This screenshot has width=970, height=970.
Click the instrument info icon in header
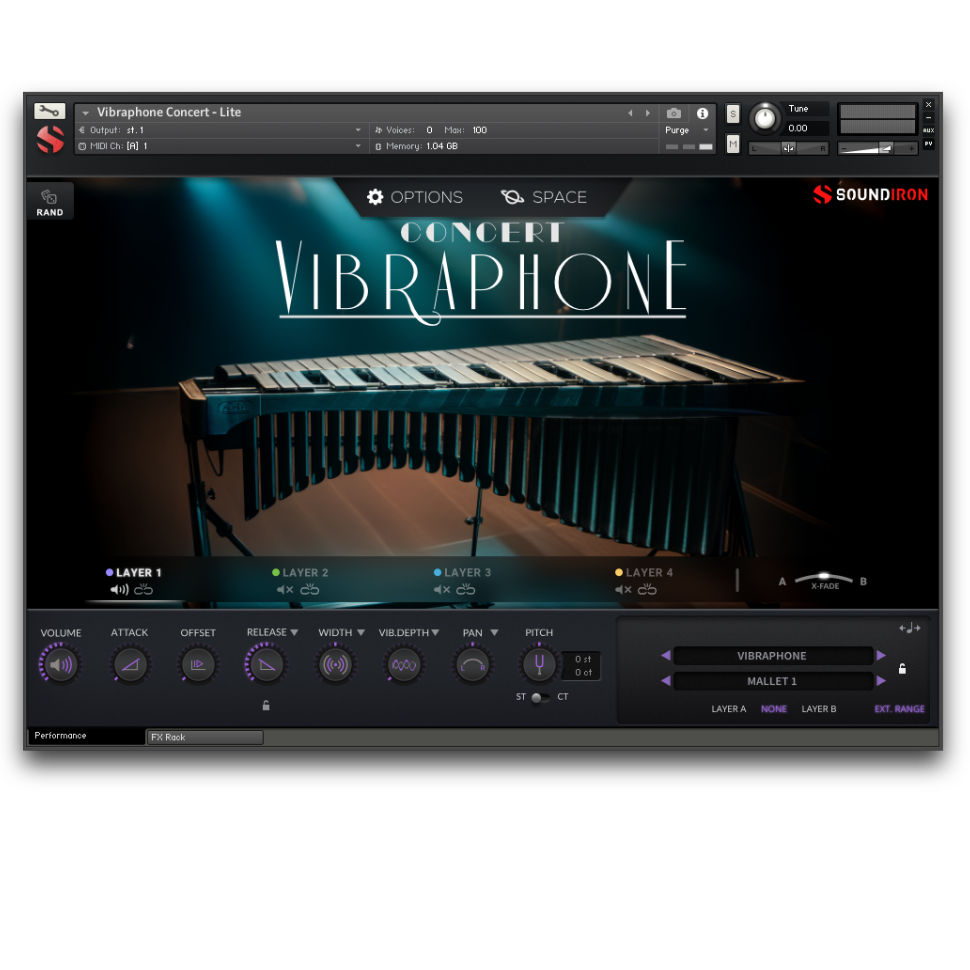point(701,113)
